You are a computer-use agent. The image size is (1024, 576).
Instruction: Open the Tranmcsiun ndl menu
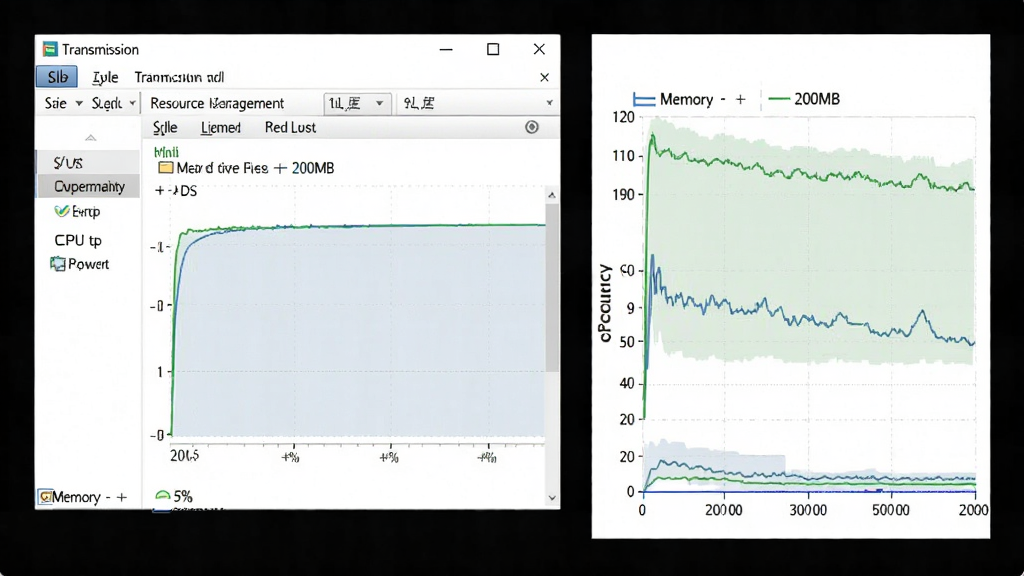click(179, 77)
